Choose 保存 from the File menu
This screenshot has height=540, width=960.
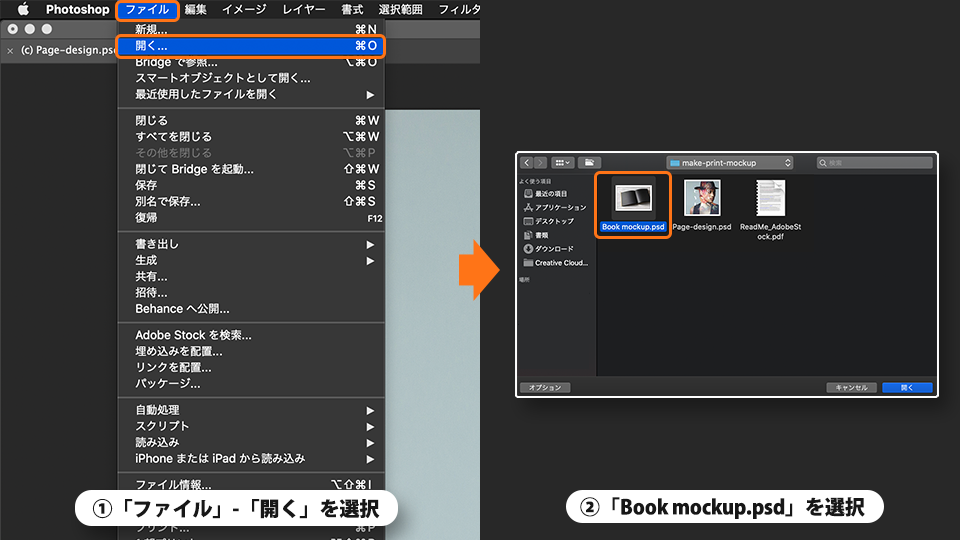click(251, 185)
